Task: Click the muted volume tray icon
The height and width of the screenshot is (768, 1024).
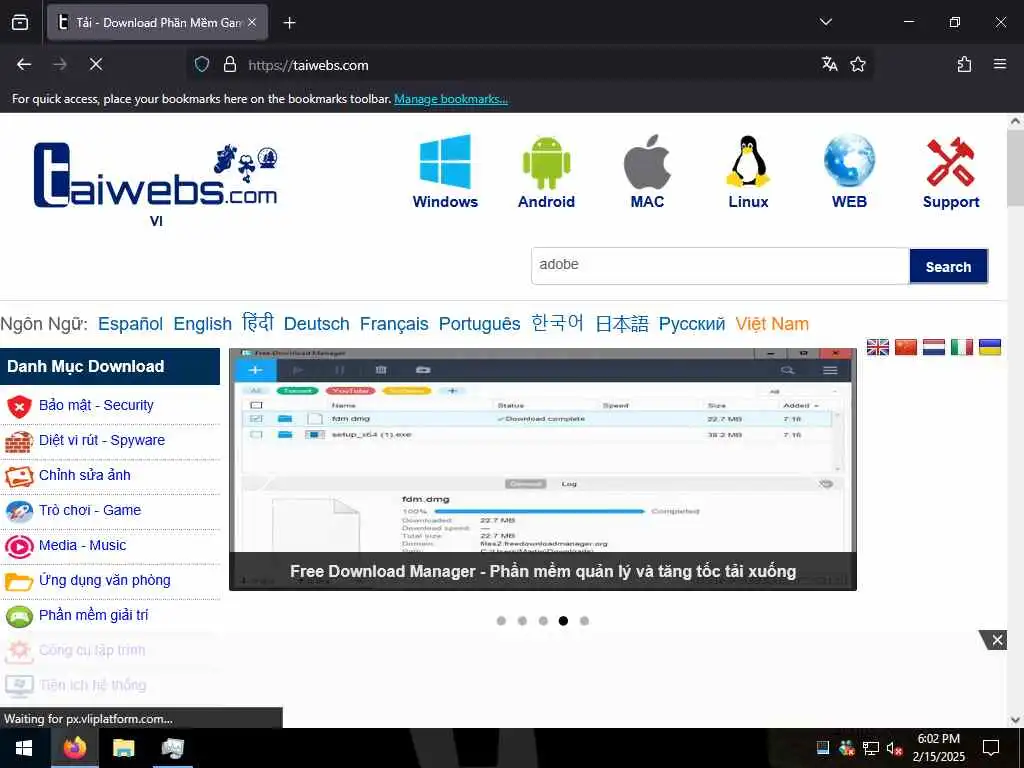Action: tap(894, 748)
